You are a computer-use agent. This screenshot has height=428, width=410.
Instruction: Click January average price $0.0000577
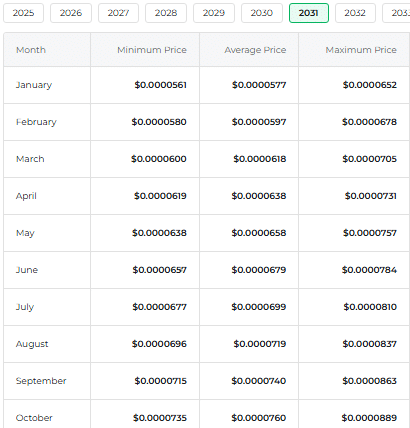pos(259,85)
